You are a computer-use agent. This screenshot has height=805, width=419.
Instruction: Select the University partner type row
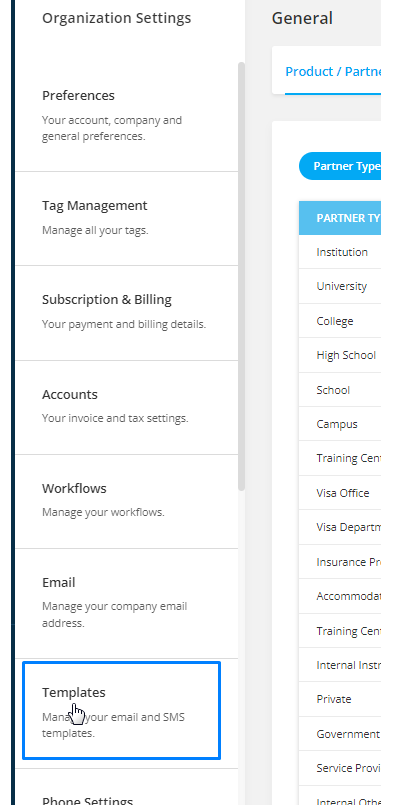[x=340, y=286]
